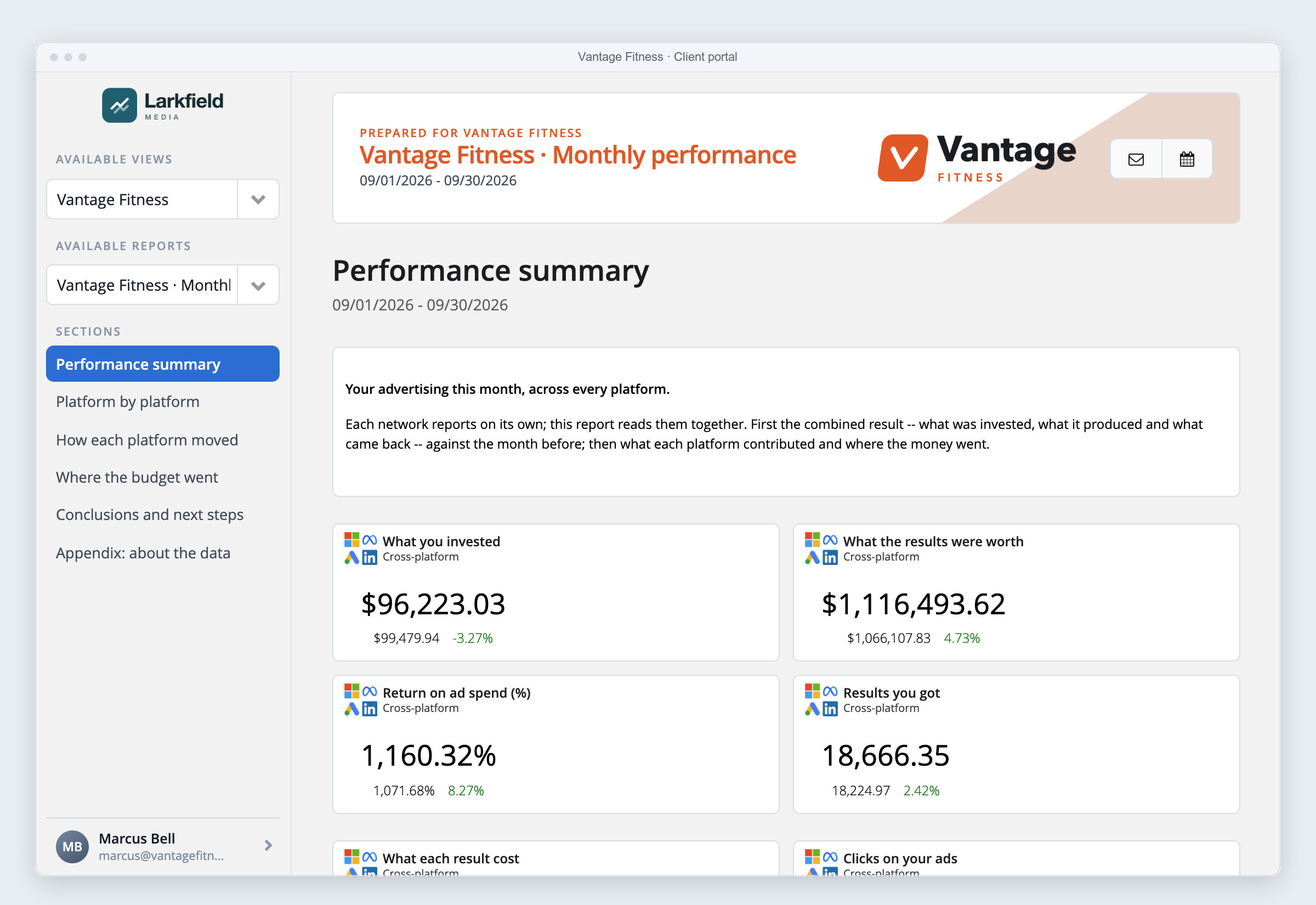Screen dimensions: 1316x905
Task: Click LinkedIn icon on Results you got card
Action: pos(830,709)
